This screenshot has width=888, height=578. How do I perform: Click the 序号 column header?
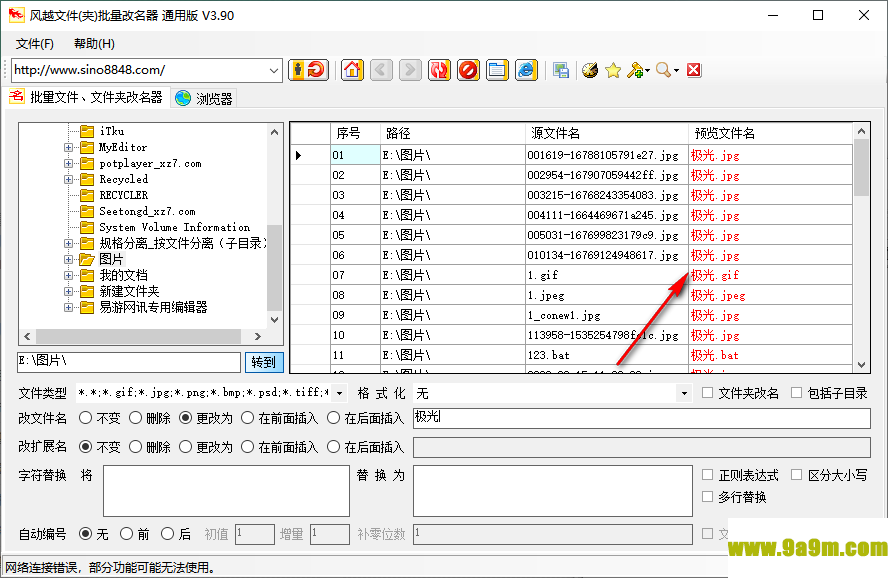pos(355,134)
